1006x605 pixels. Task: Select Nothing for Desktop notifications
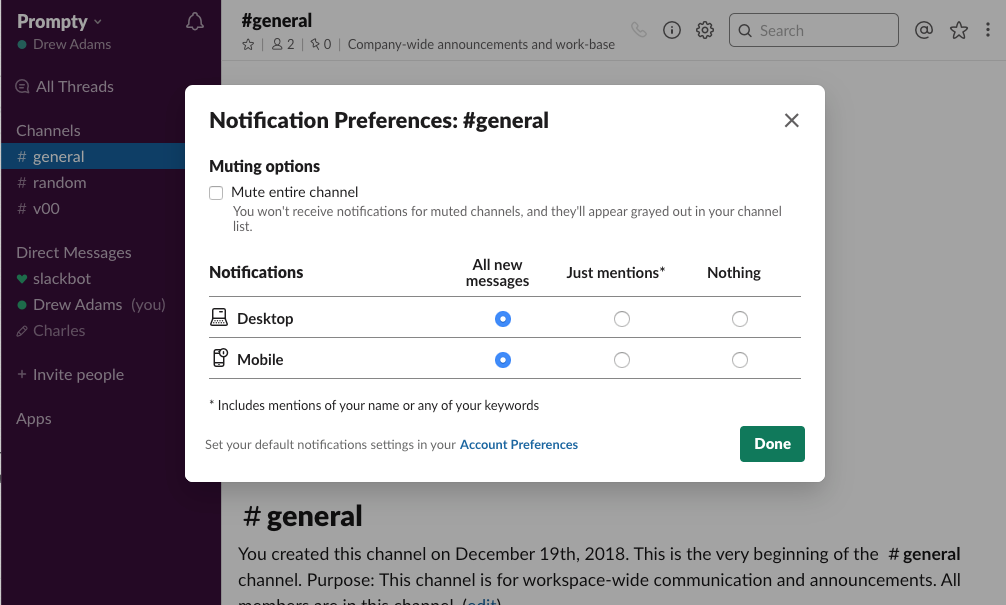click(739, 319)
